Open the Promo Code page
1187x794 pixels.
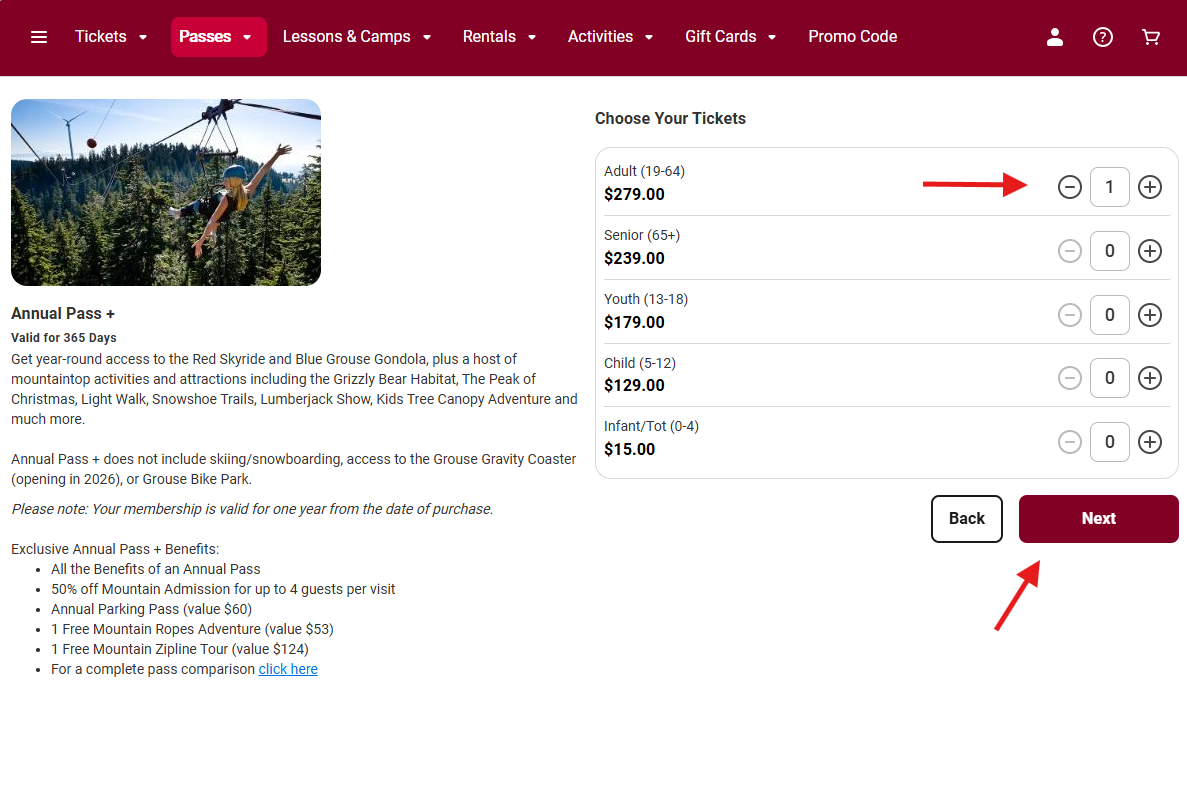(x=852, y=37)
